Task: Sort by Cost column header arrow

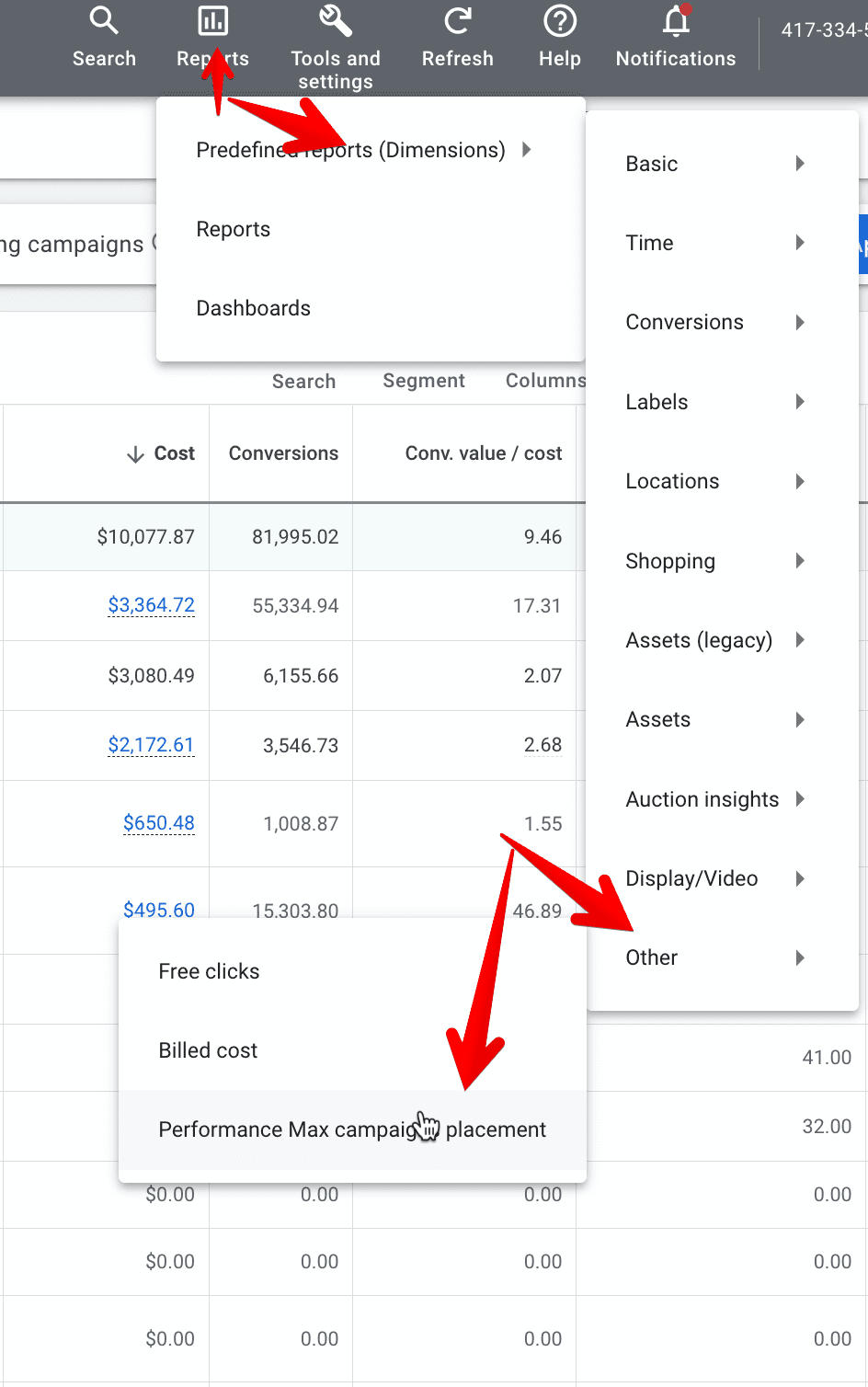Action: pos(136,454)
